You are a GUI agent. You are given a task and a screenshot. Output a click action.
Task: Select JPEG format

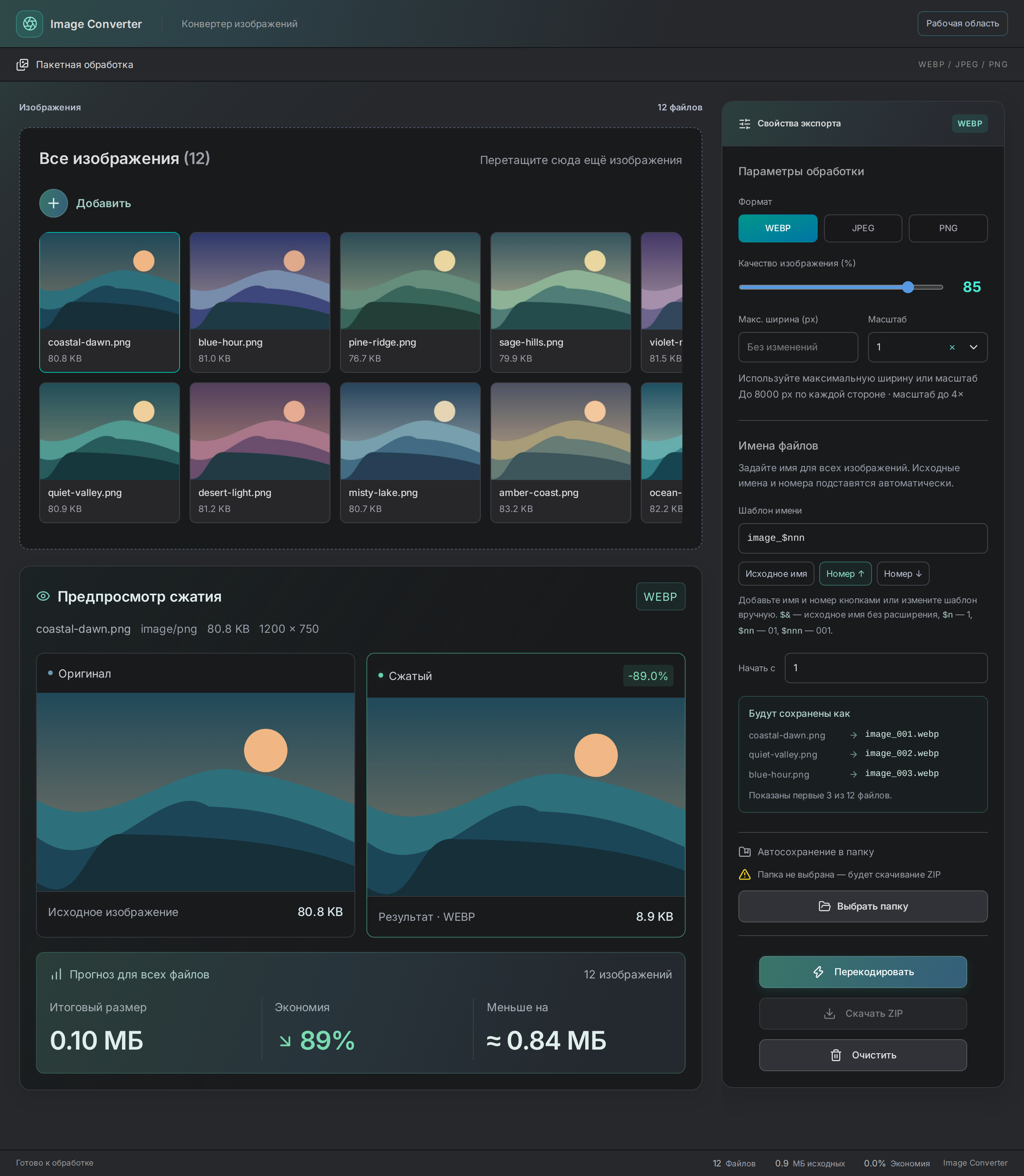pos(863,228)
